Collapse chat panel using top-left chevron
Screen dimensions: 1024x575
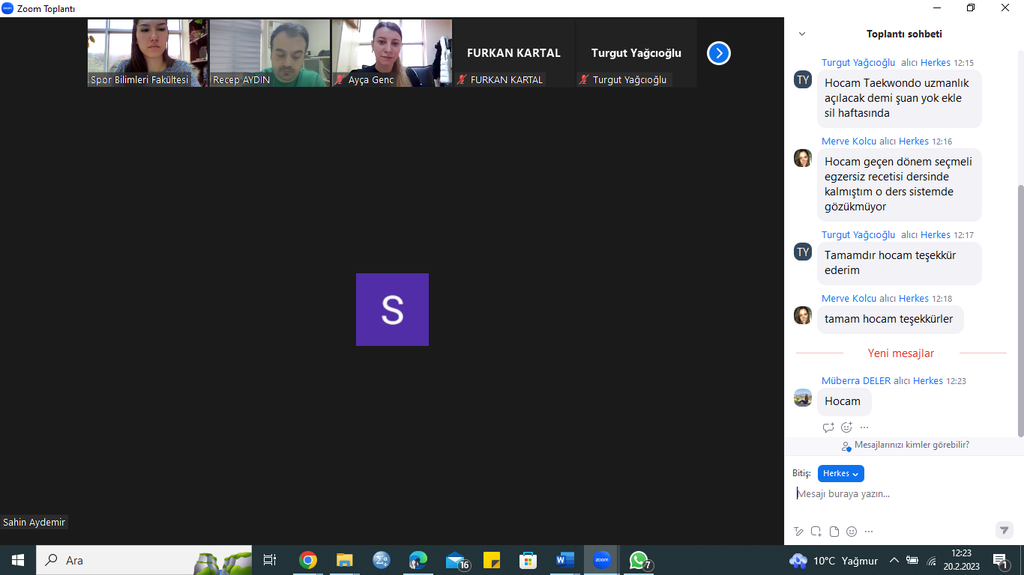802,34
